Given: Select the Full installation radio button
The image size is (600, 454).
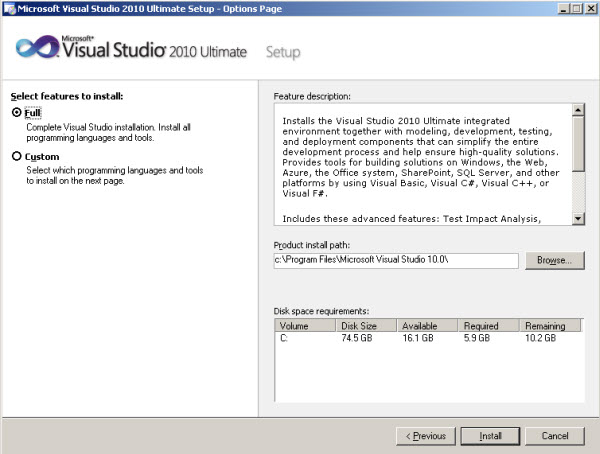Looking at the screenshot, I should [16, 113].
